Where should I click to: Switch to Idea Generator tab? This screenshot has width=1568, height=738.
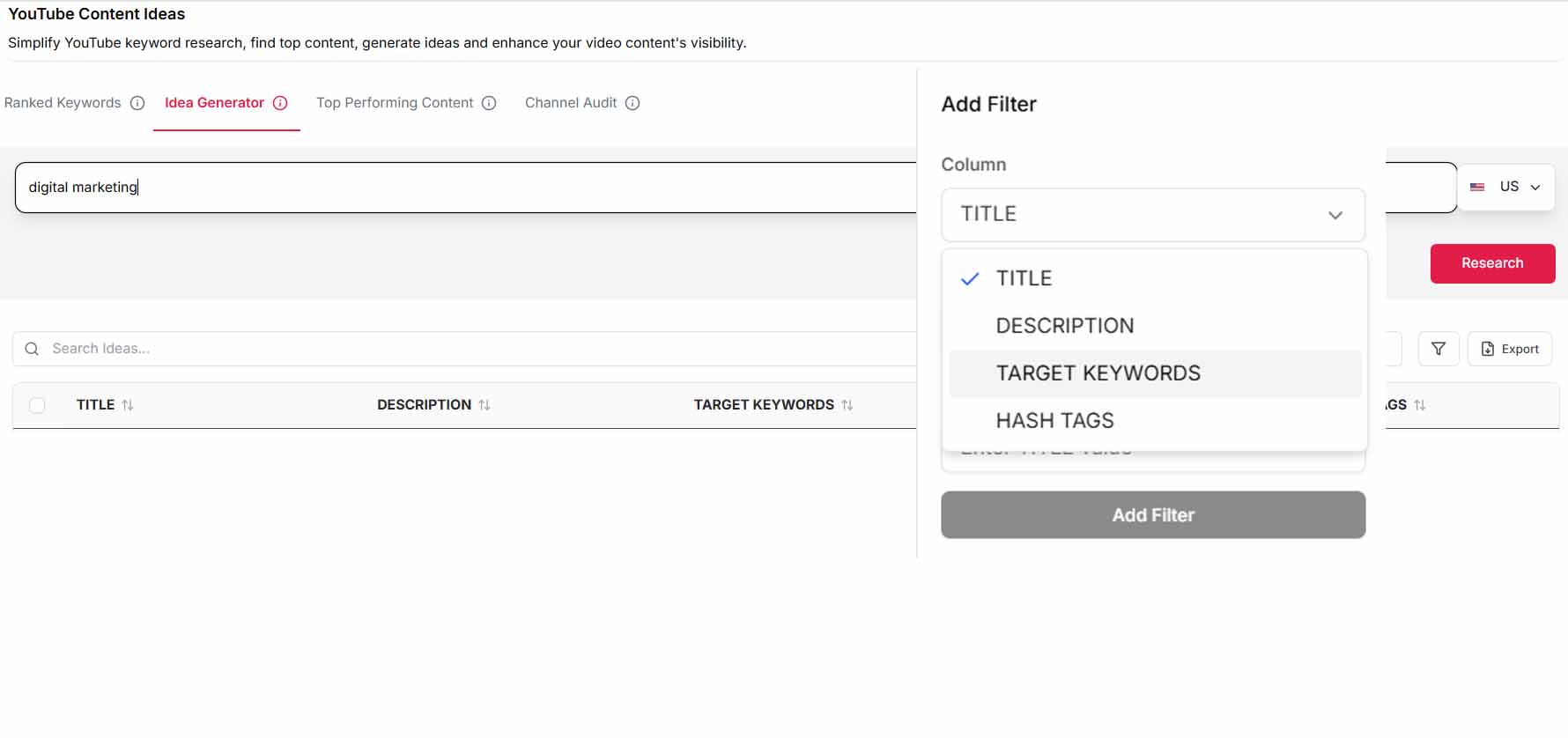pyautogui.click(x=214, y=103)
